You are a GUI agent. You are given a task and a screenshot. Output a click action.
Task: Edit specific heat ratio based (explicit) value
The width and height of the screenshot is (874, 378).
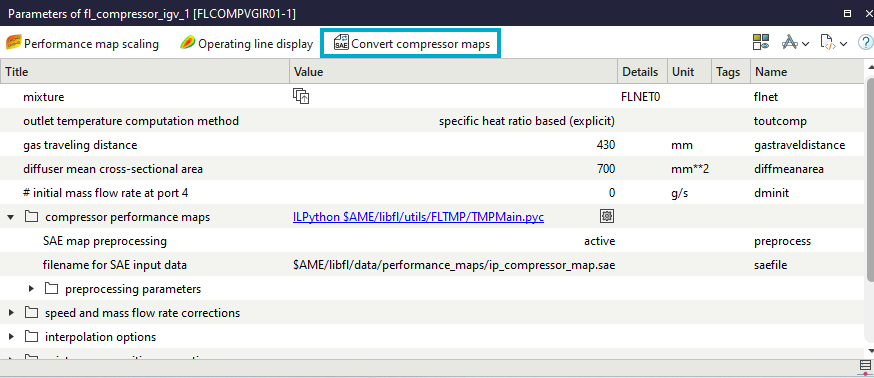527,121
